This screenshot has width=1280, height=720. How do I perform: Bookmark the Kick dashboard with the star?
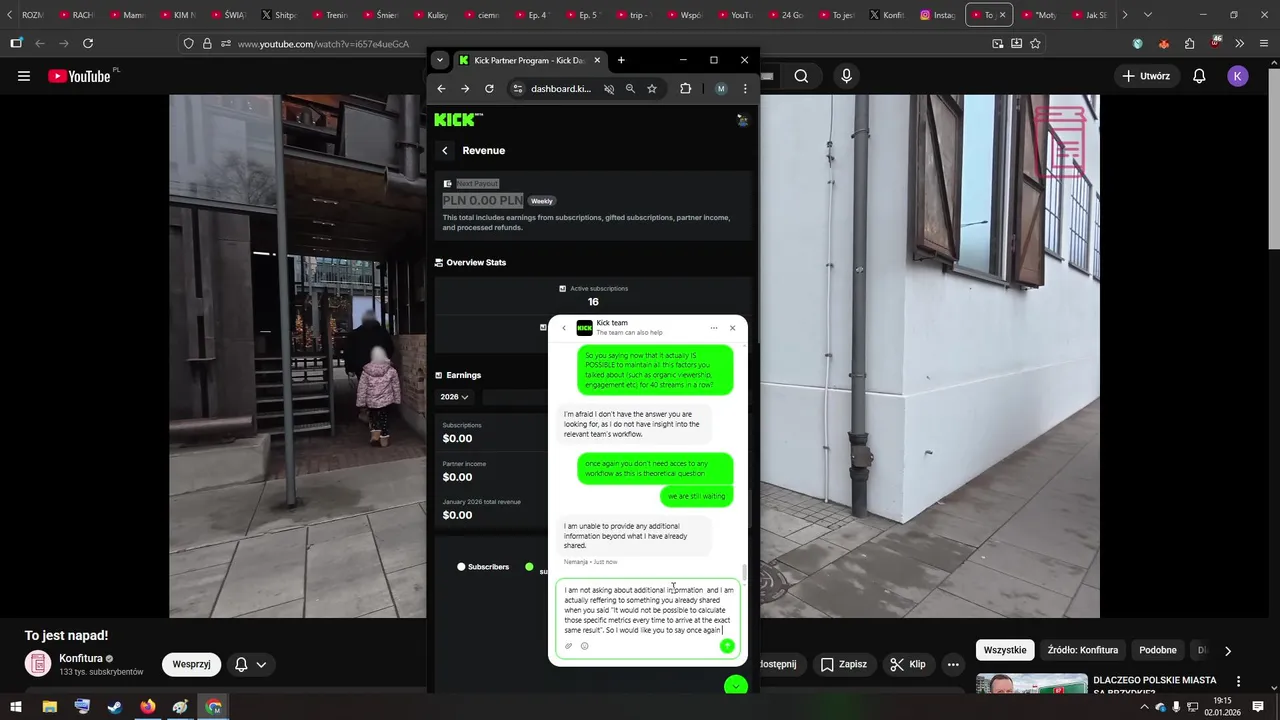point(652,89)
